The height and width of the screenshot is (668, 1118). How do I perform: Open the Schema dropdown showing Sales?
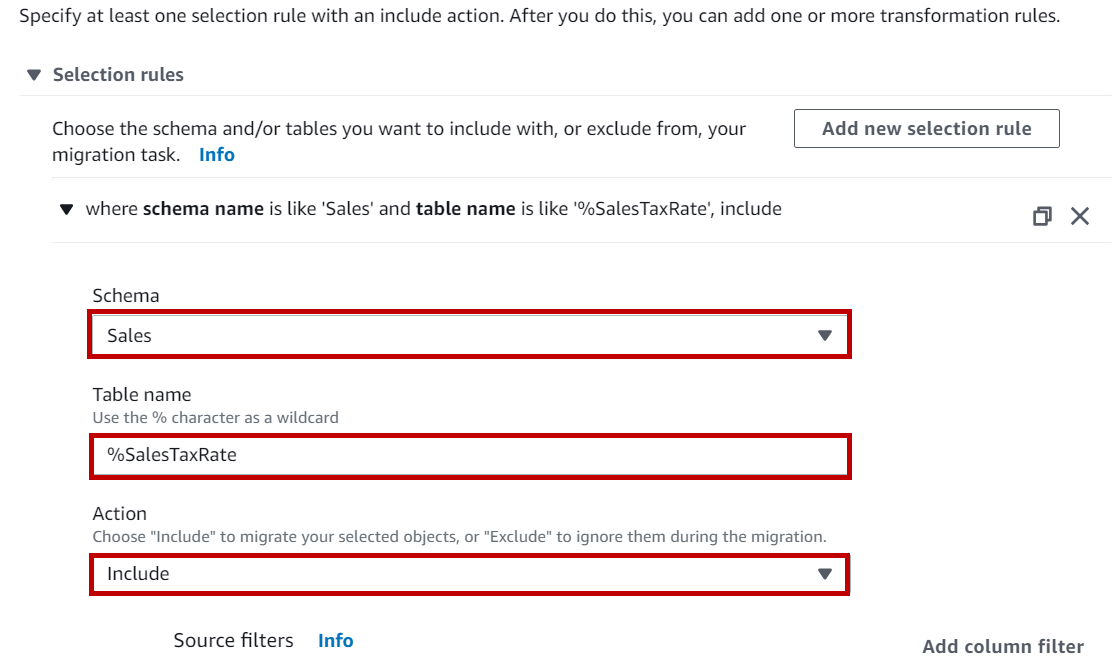(x=470, y=336)
